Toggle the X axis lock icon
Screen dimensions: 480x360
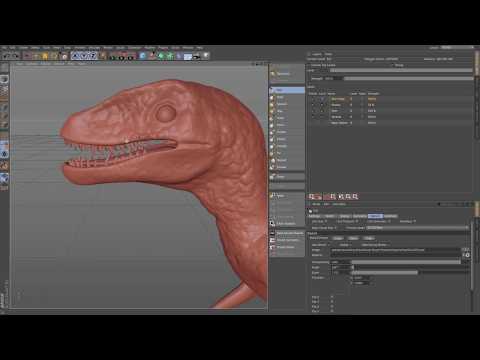[76, 56]
